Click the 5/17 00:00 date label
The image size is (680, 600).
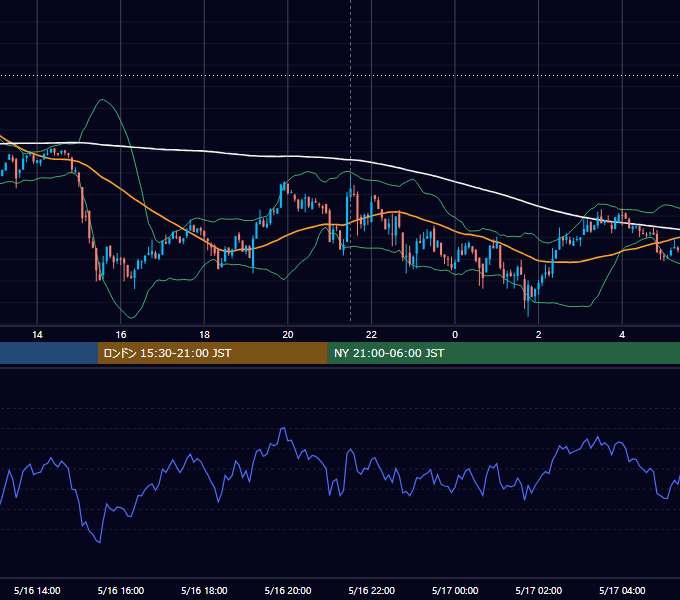[x=455, y=590]
